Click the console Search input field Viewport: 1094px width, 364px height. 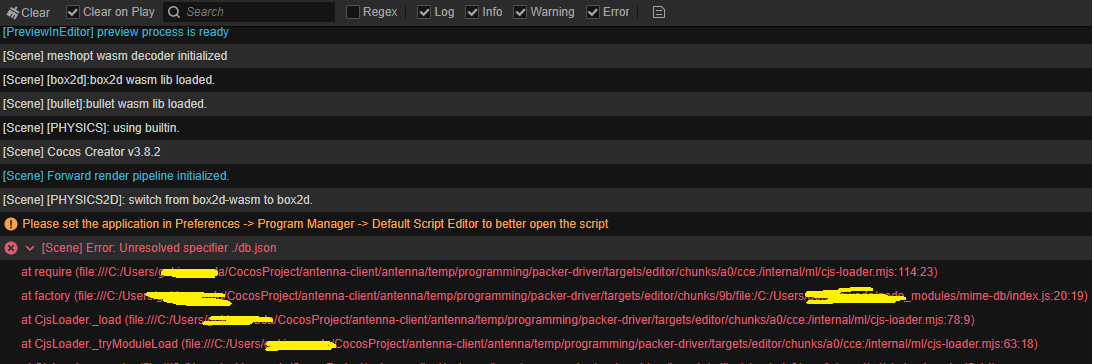[x=249, y=12]
